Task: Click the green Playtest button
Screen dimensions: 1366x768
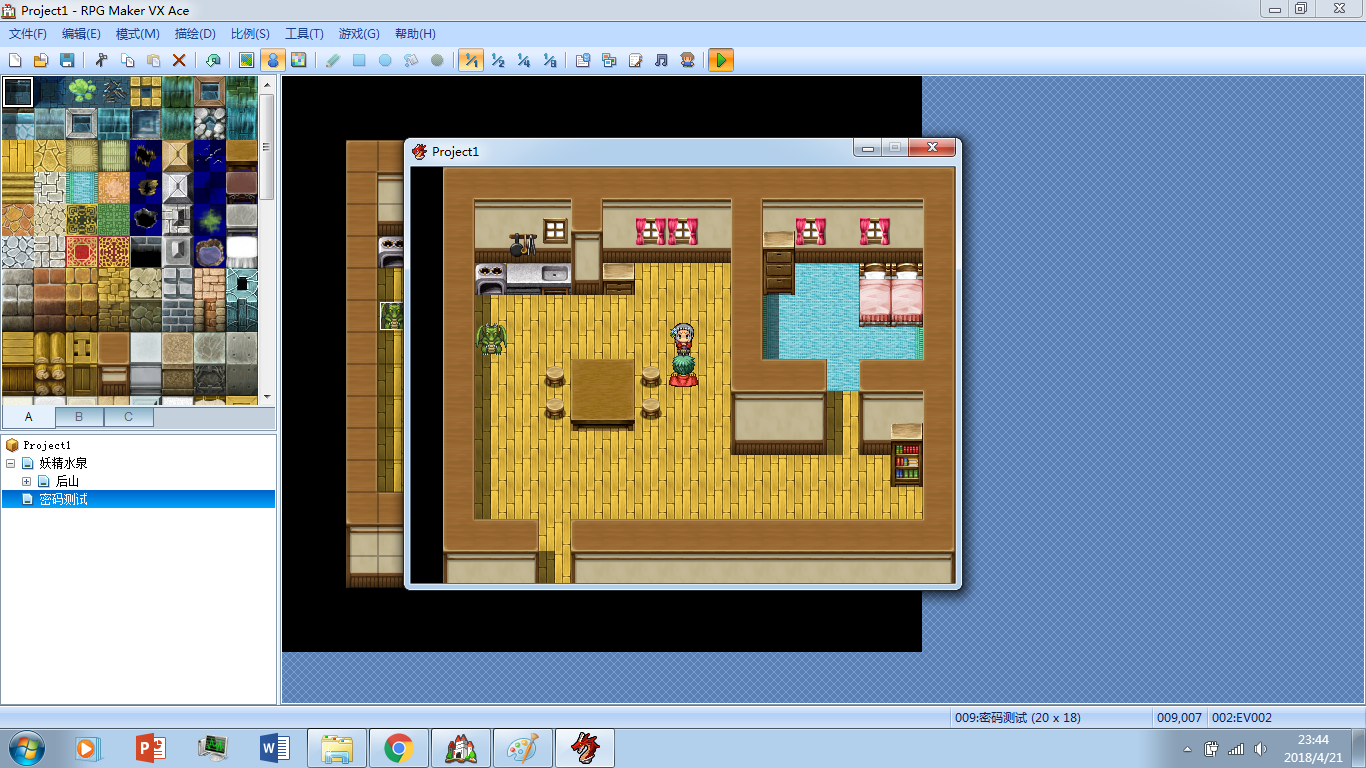Action: [721, 60]
